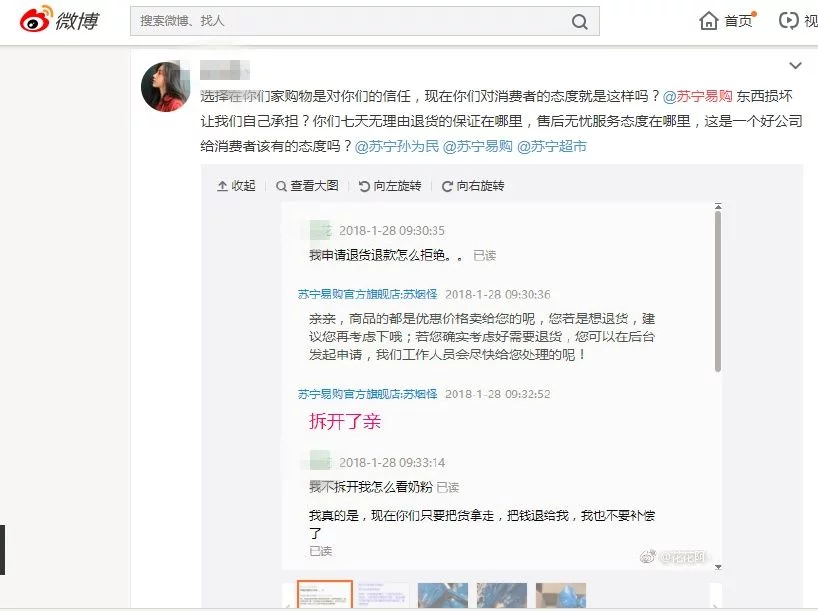Open the poster's profile avatar
The height and width of the screenshot is (611, 818).
[166, 87]
